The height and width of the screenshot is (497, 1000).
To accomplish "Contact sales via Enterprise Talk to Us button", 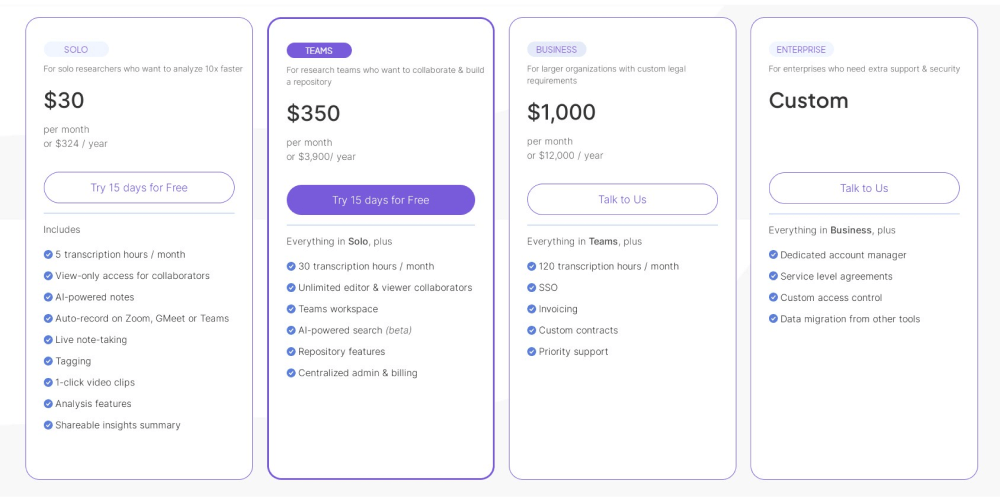I will click(x=863, y=188).
